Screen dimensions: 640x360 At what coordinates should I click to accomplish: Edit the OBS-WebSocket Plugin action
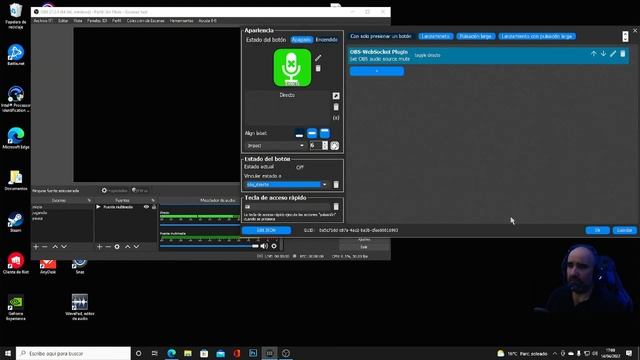click(613, 53)
